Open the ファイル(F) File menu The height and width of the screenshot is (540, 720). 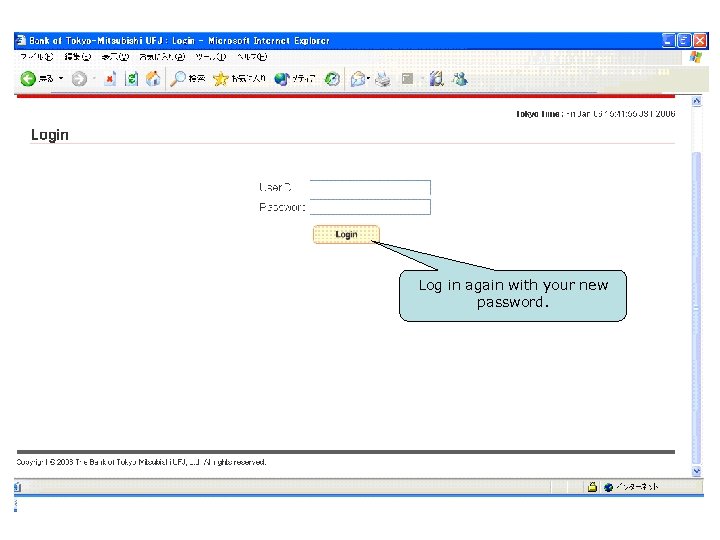(x=37, y=57)
